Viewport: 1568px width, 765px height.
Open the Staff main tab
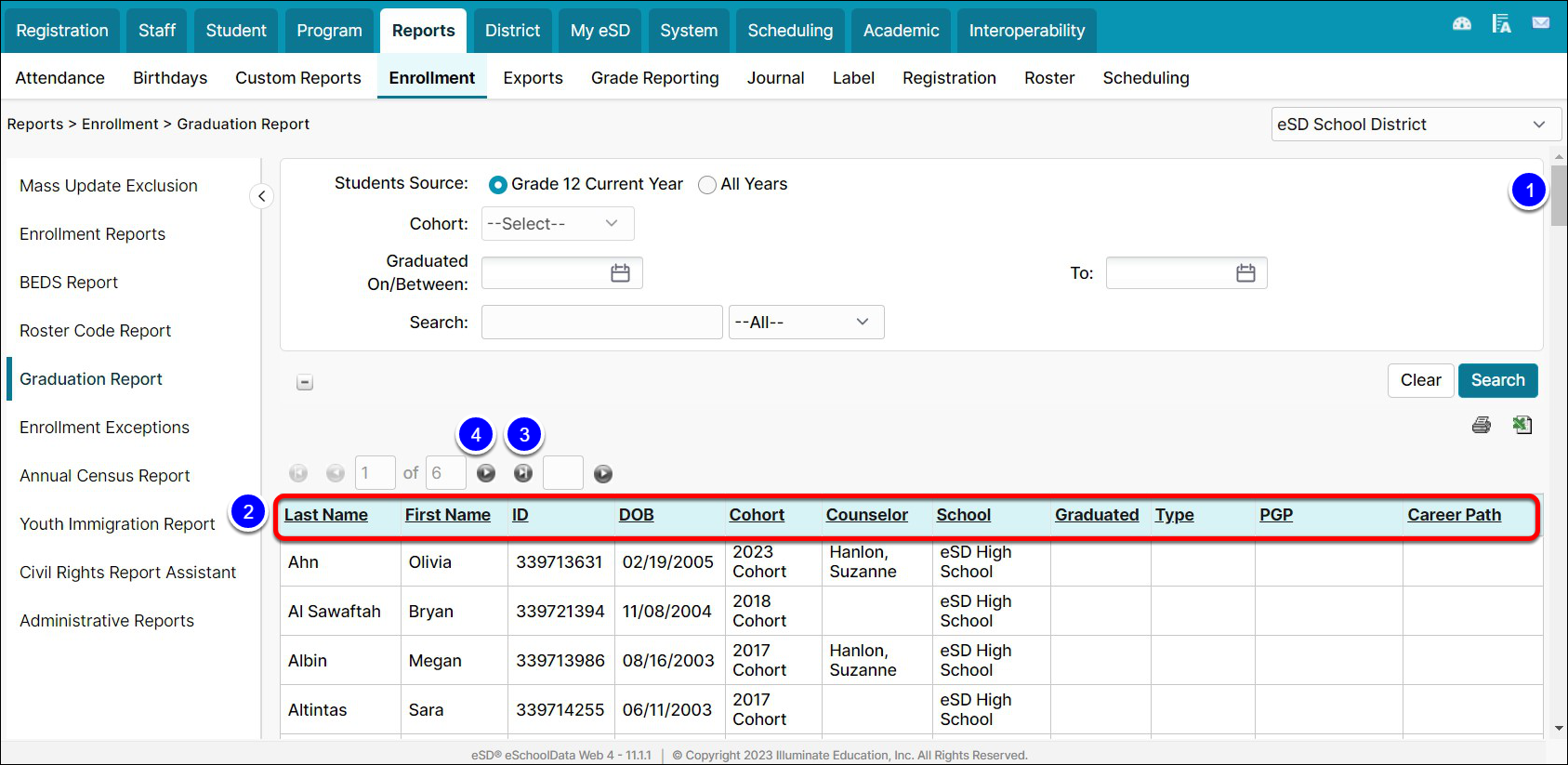(157, 31)
